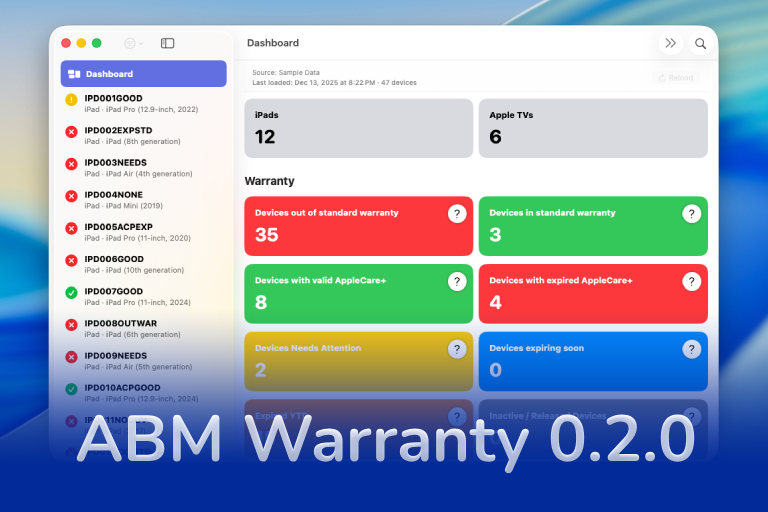The height and width of the screenshot is (512, 768).
Task: Choose the IPD005ACPEXP device entry
Action: [x=144, y=232]
